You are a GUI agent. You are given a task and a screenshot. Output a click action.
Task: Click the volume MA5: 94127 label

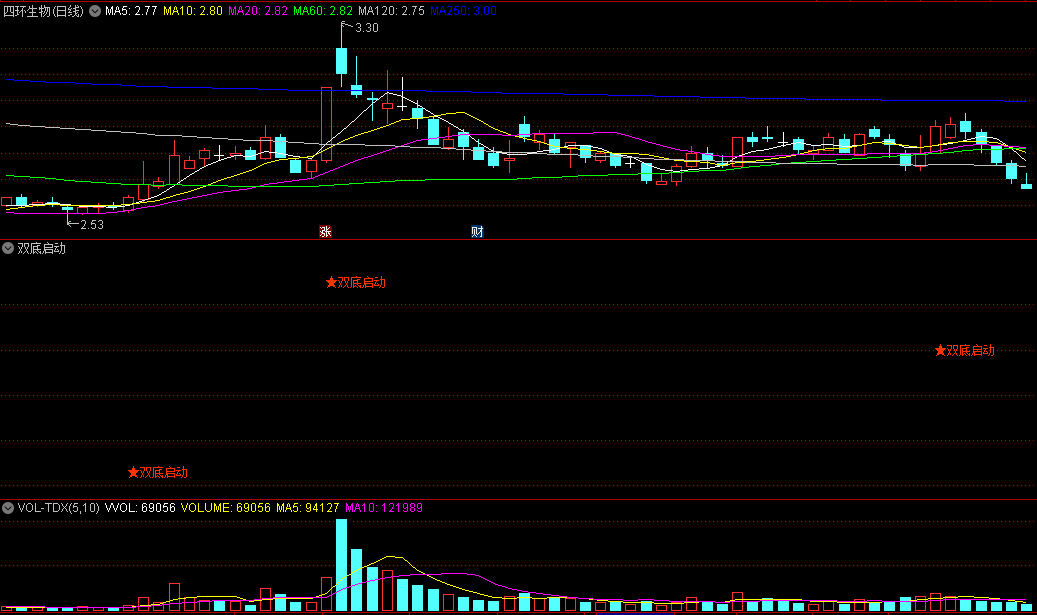[x=308, y=508]
